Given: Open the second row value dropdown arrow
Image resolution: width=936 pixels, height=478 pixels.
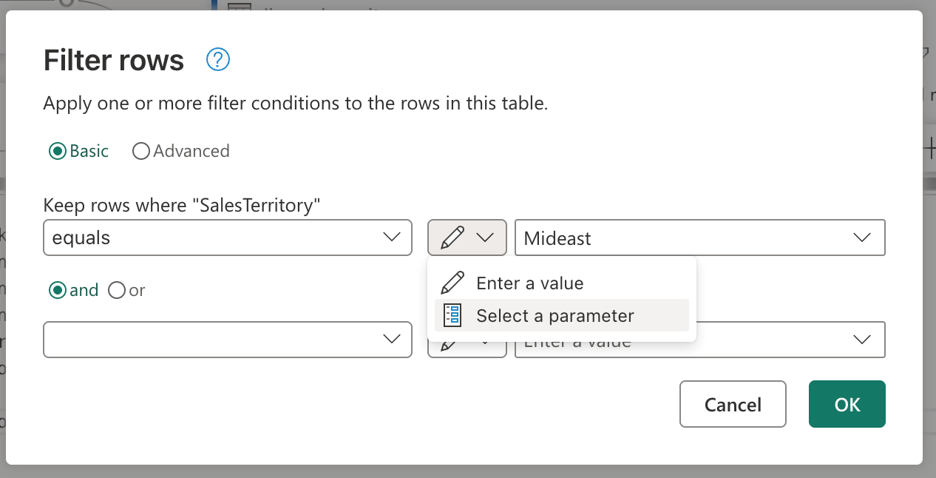Looking at the screenshot, I should [862, 340].
